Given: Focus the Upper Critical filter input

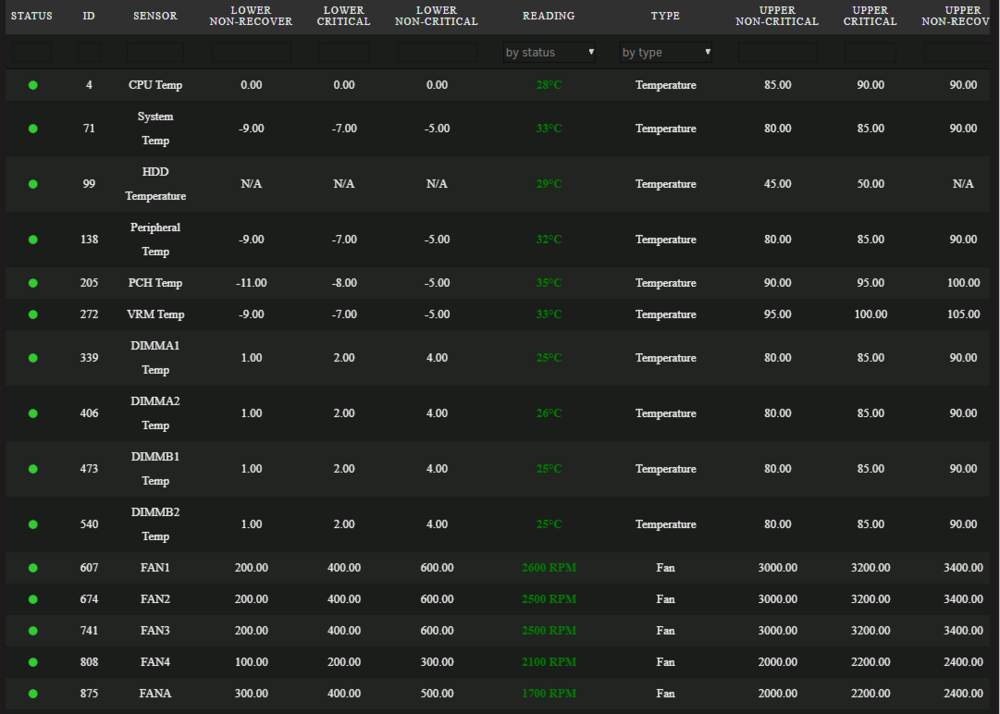Looking at the screenshot, I should [x=870, y=52].
